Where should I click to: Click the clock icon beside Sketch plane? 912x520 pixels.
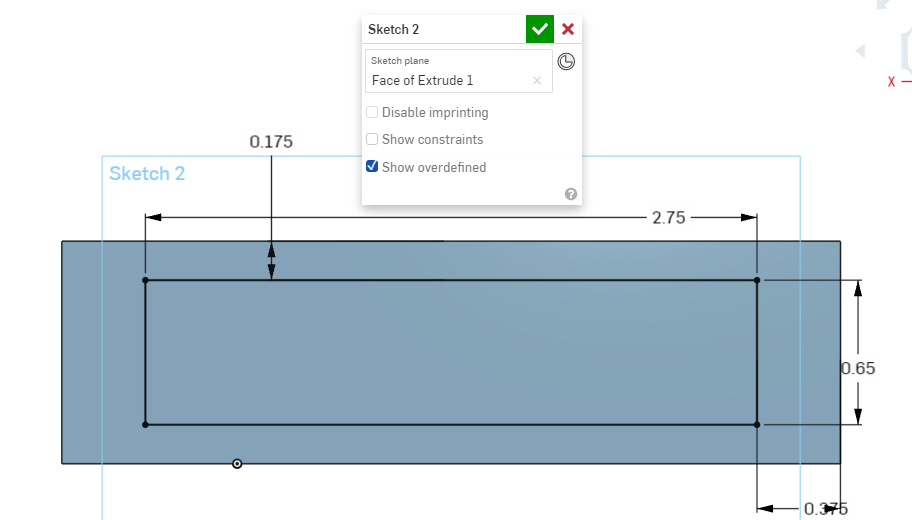click(566, 62)
